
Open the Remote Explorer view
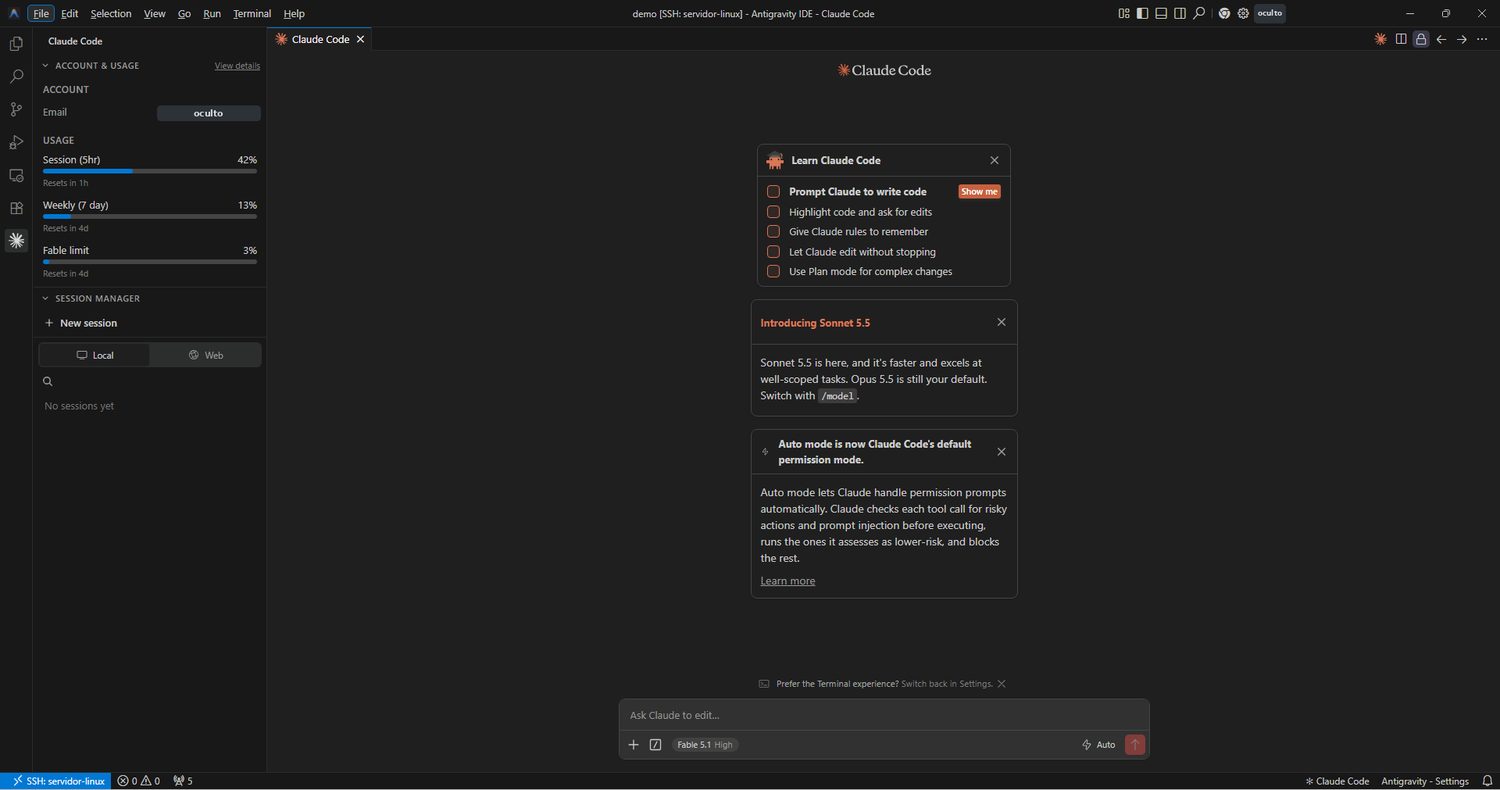[x=16, y=175]
